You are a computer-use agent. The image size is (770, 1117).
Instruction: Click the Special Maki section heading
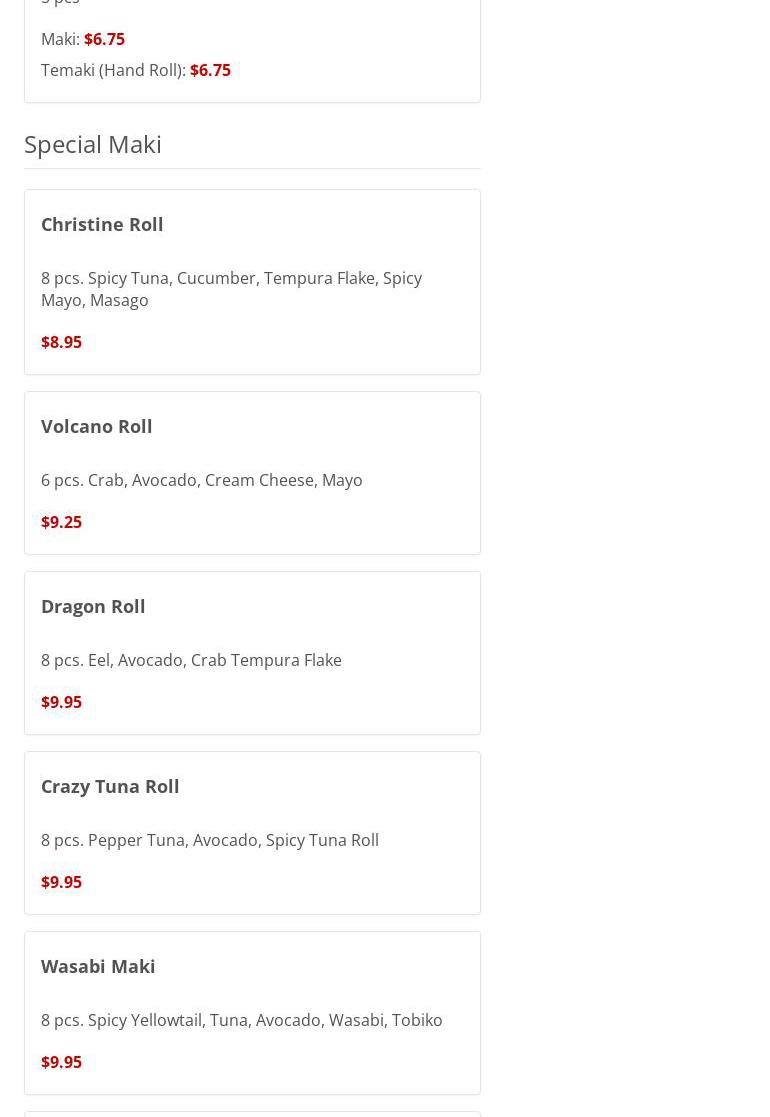93,144
